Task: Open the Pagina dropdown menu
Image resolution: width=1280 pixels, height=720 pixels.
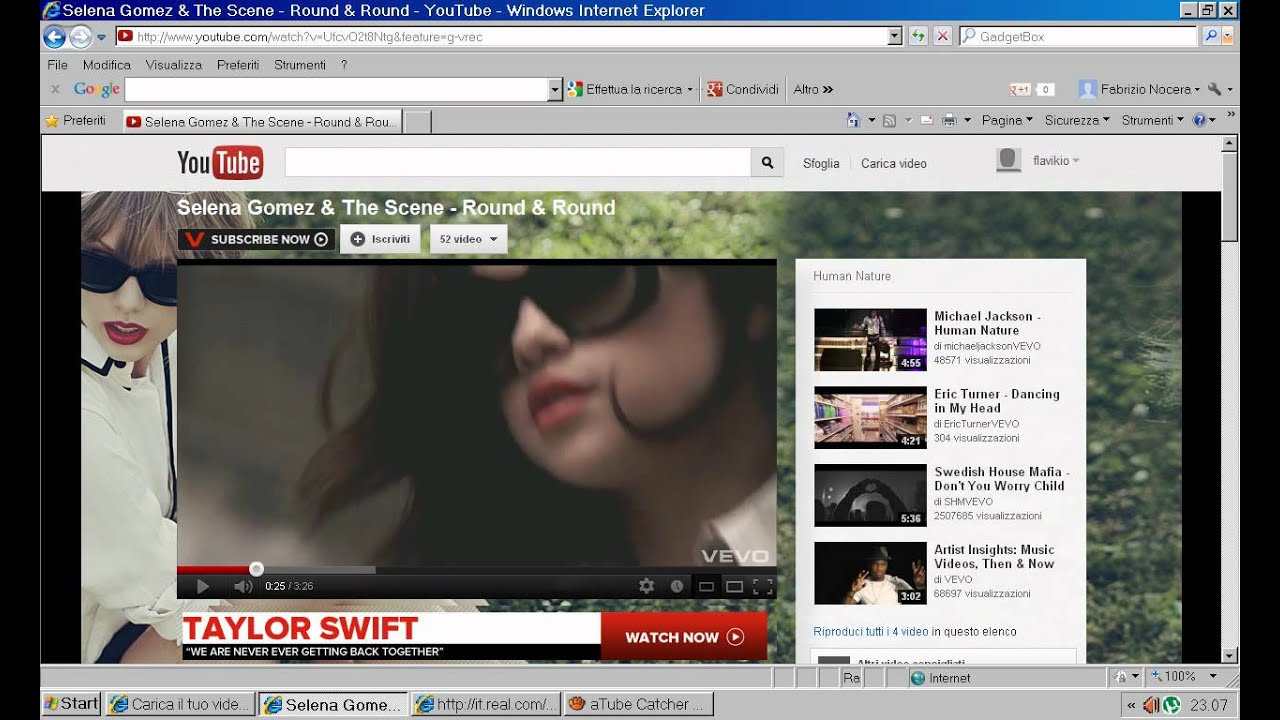Action: 1007,120
